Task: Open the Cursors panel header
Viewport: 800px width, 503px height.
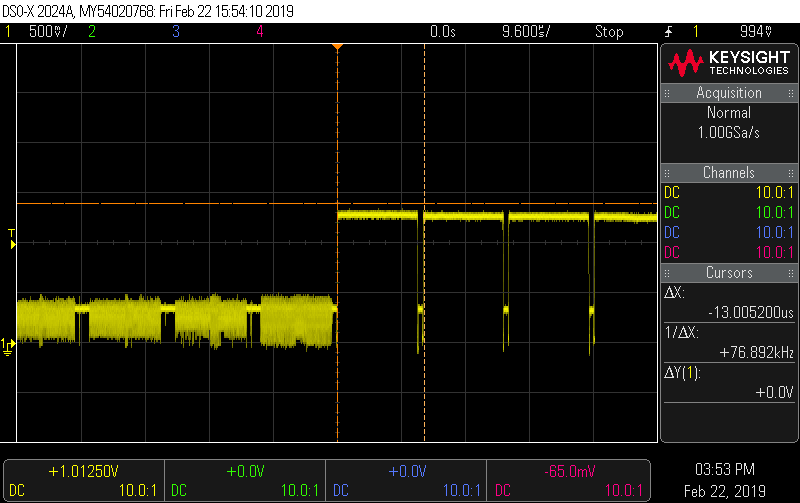Action: 729,273
